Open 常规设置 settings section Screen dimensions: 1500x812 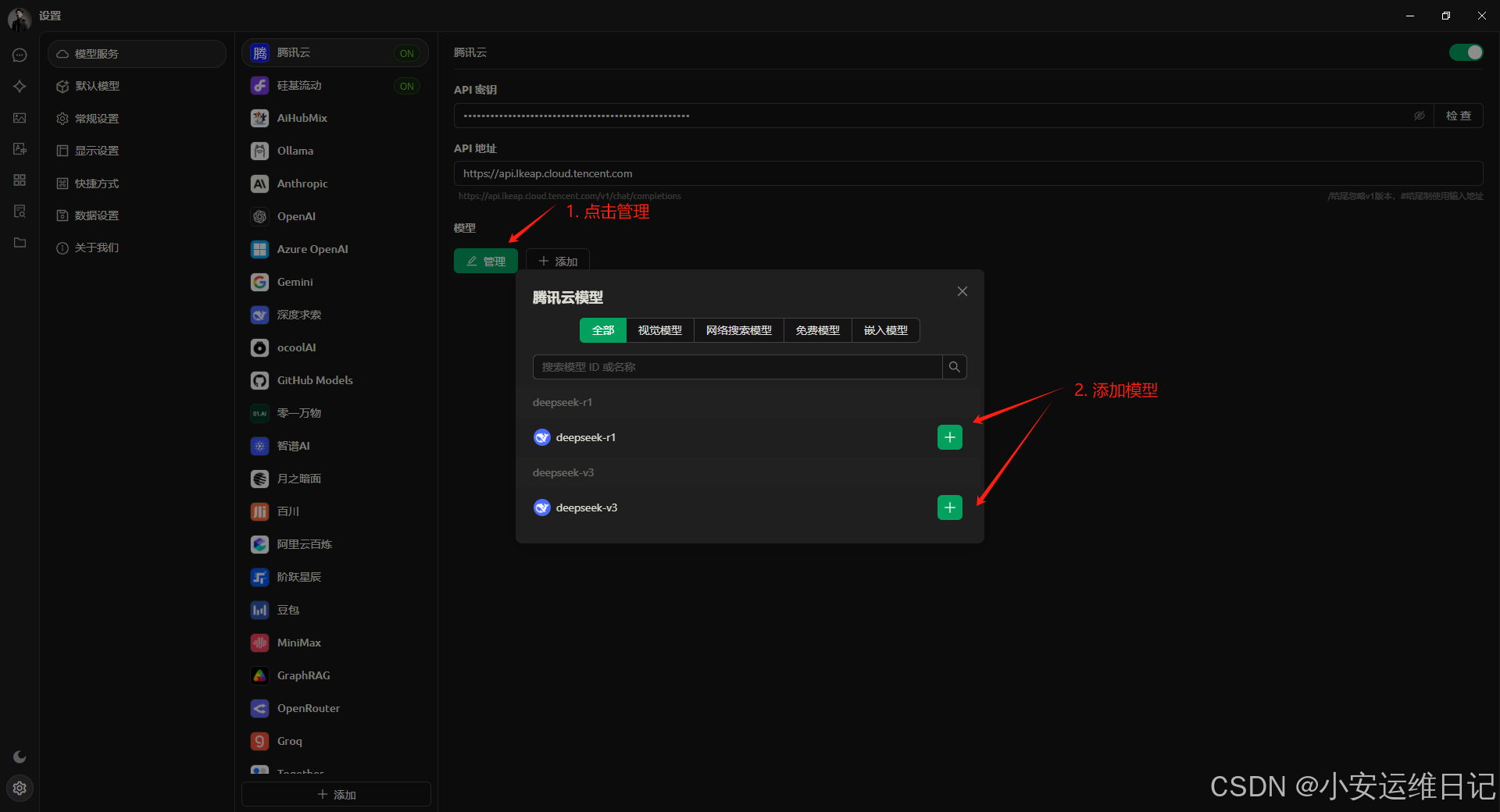click(137, 119)
